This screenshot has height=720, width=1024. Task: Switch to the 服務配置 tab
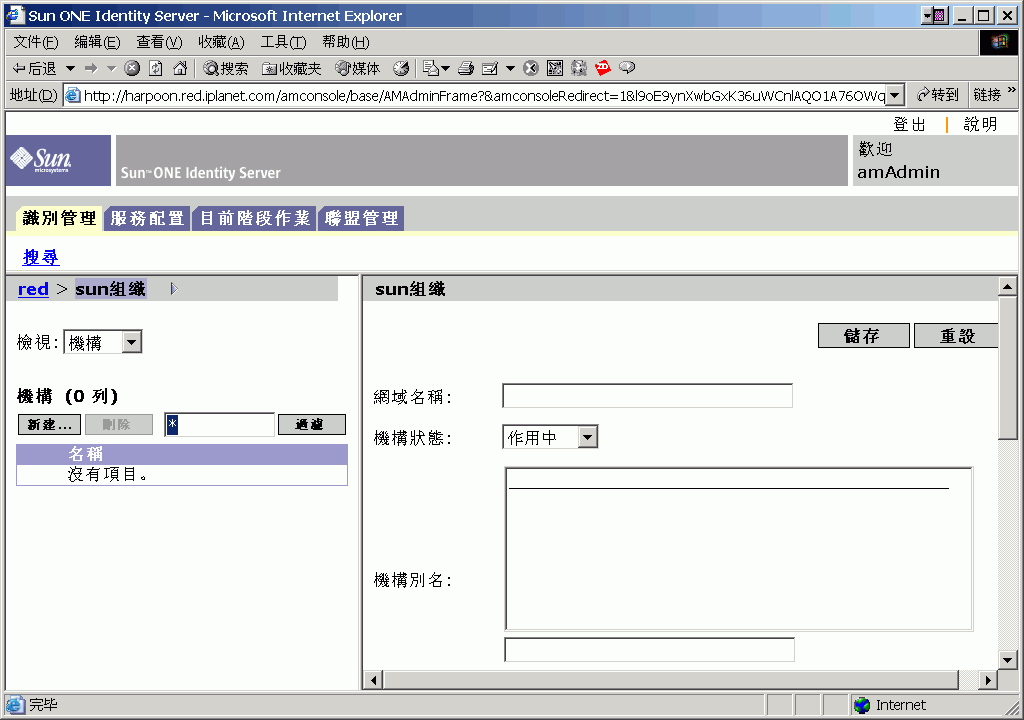click(x=148, y=218)
